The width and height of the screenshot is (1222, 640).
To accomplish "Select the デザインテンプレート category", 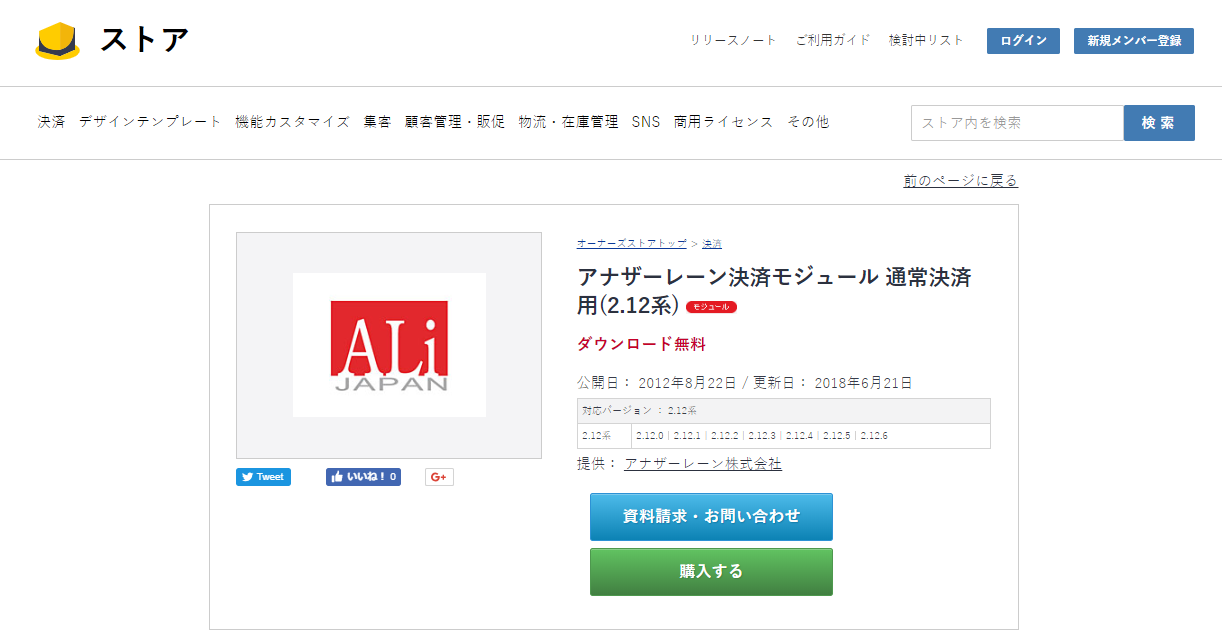I will 150,122.
